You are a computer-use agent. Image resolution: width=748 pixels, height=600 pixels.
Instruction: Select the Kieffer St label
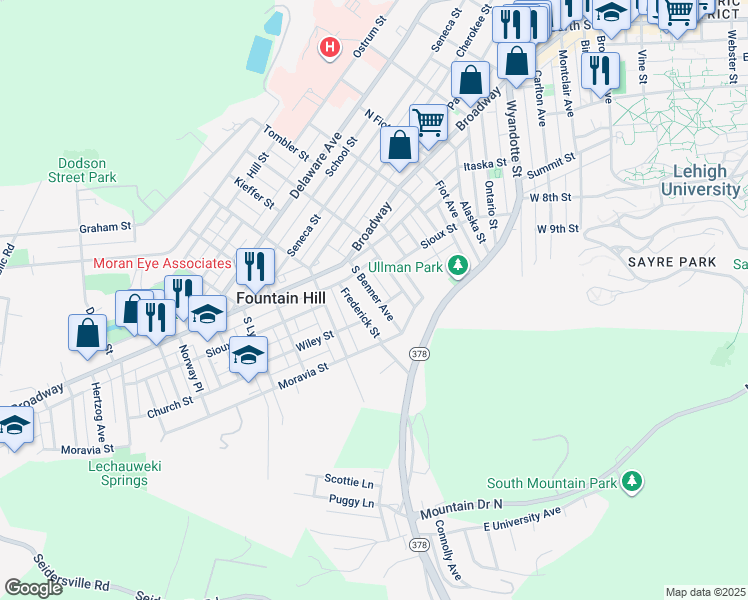click(254, 193)
